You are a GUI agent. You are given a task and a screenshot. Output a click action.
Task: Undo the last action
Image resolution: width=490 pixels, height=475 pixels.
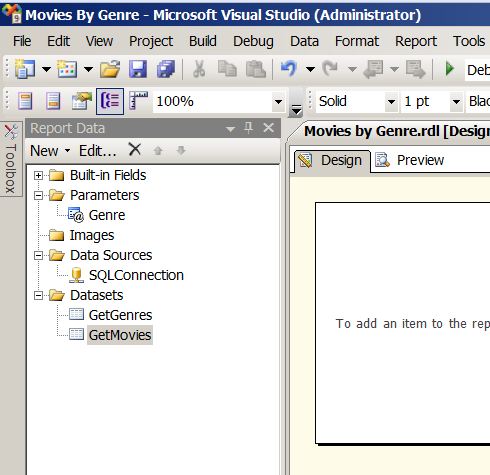pyautogui.click(x=289, y=69)
